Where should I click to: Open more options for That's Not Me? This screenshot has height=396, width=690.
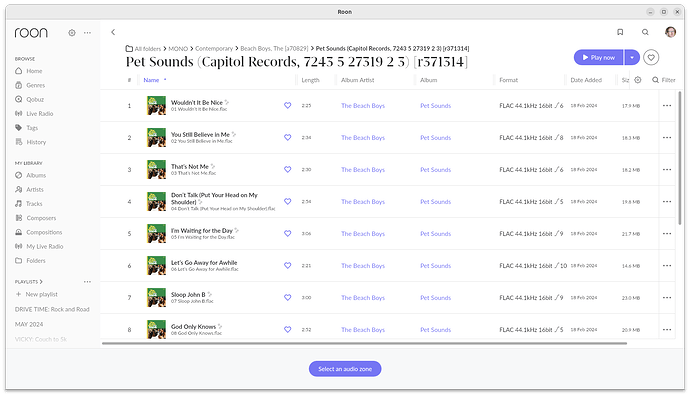pyautogui.click(x=667, y=169)
